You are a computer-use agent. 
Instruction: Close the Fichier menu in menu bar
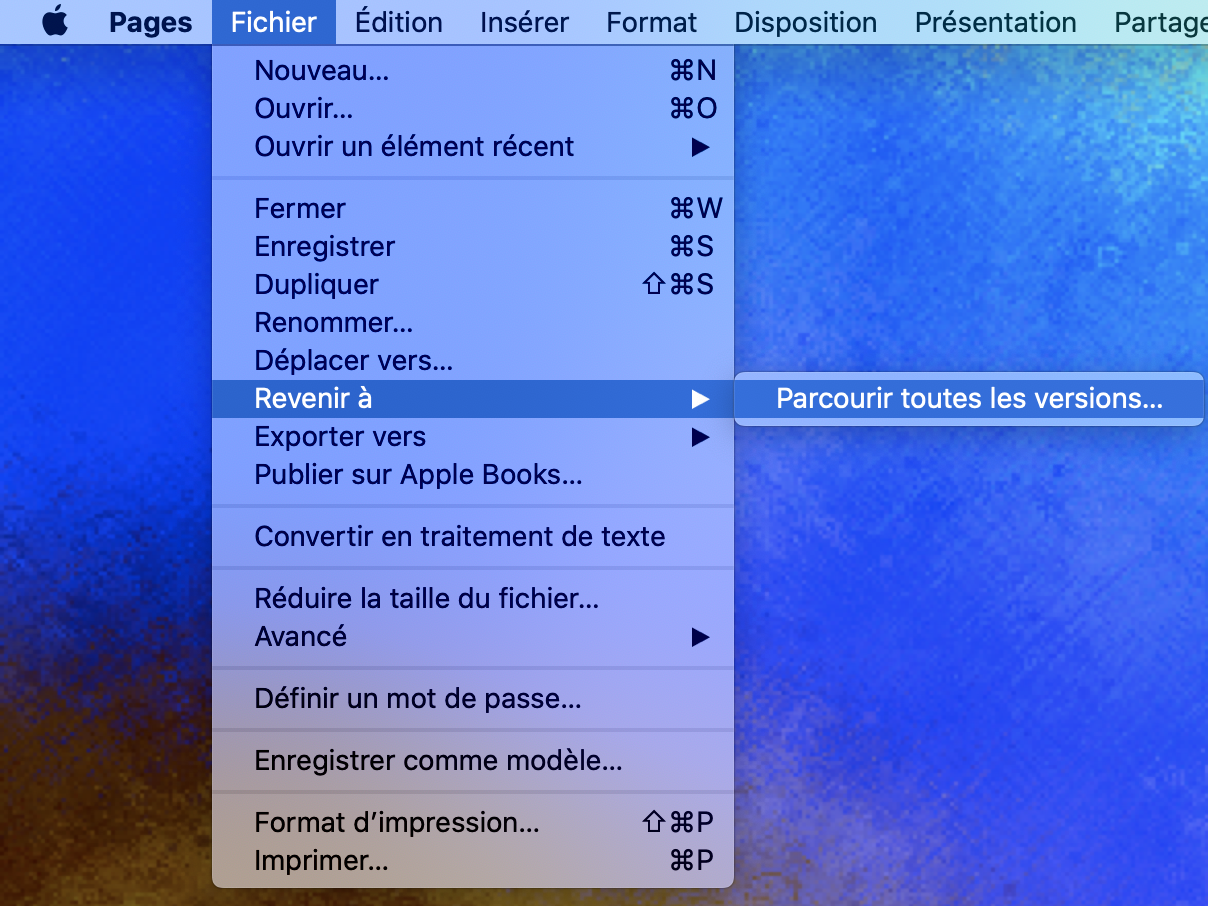click(274, 22)
